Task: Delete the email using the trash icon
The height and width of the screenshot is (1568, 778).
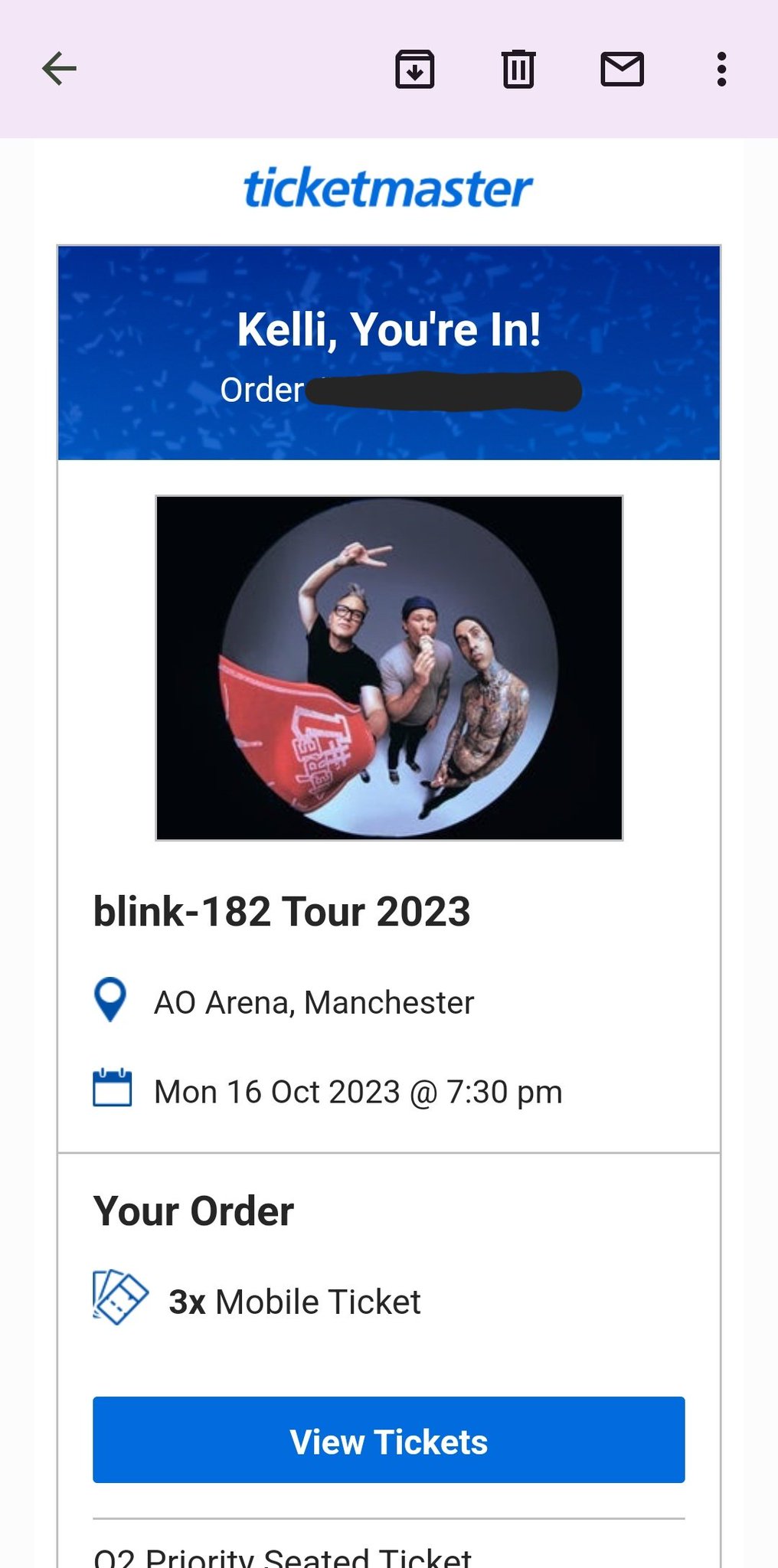Action: pos(518,69)
